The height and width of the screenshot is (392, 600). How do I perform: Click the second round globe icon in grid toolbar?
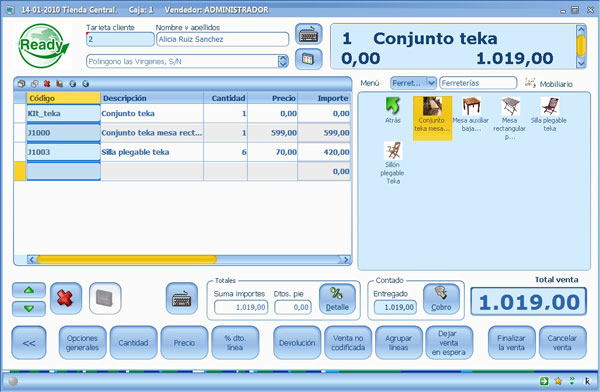pyautogui.click(x=85, y=83)
